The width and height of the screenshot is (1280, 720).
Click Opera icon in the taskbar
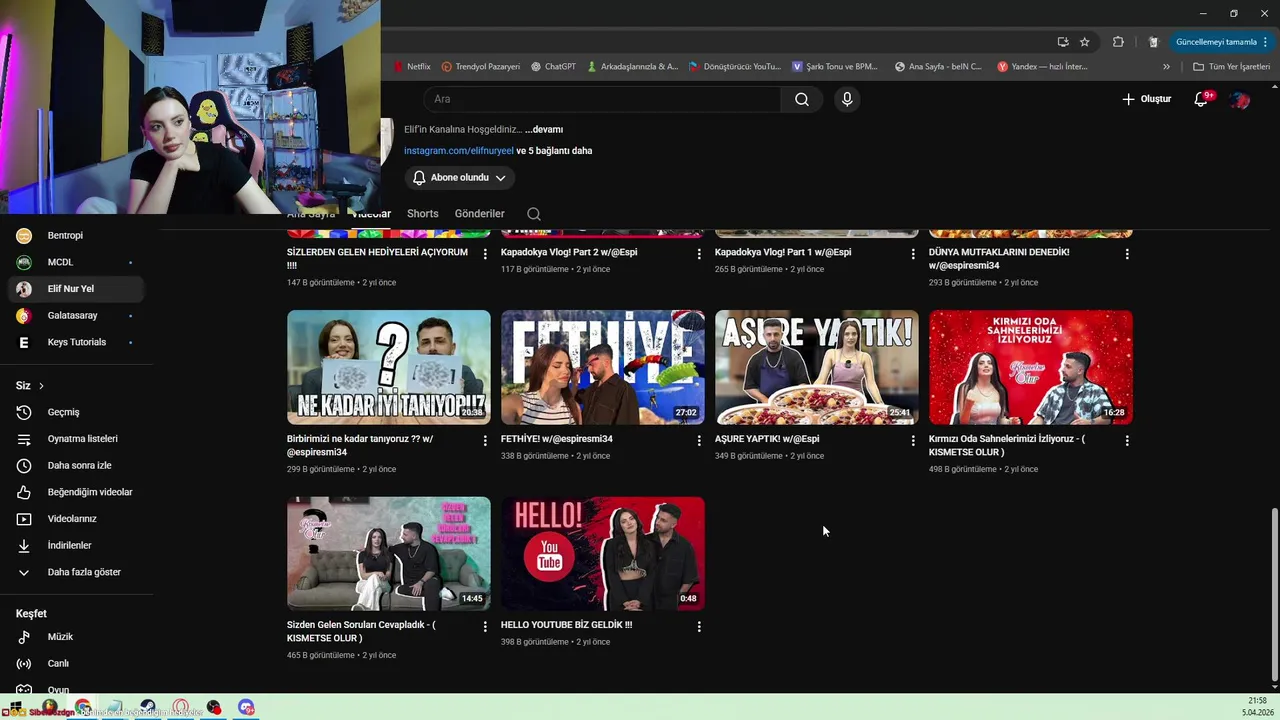(180, 708)
